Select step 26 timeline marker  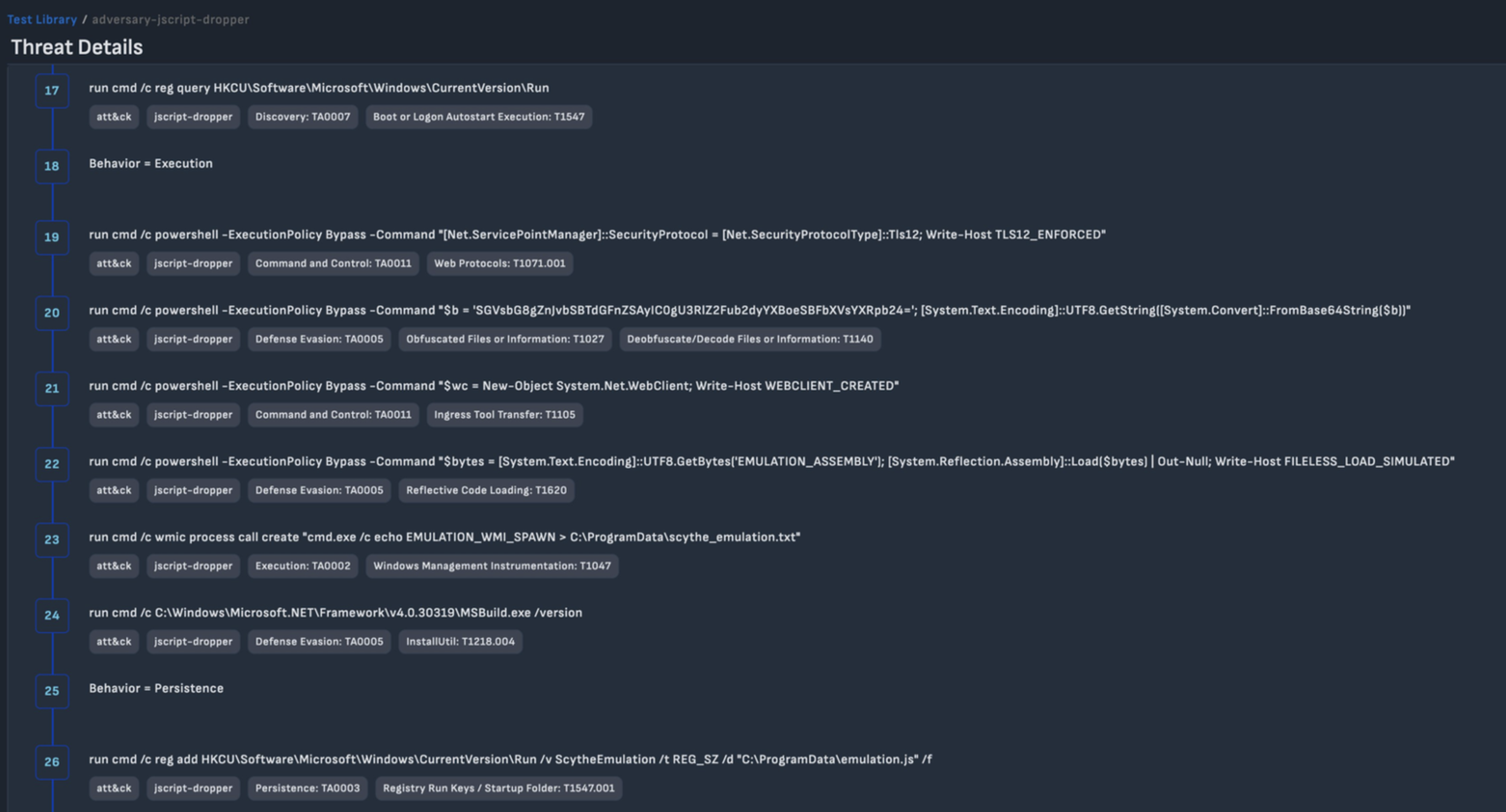click(52, 762)
